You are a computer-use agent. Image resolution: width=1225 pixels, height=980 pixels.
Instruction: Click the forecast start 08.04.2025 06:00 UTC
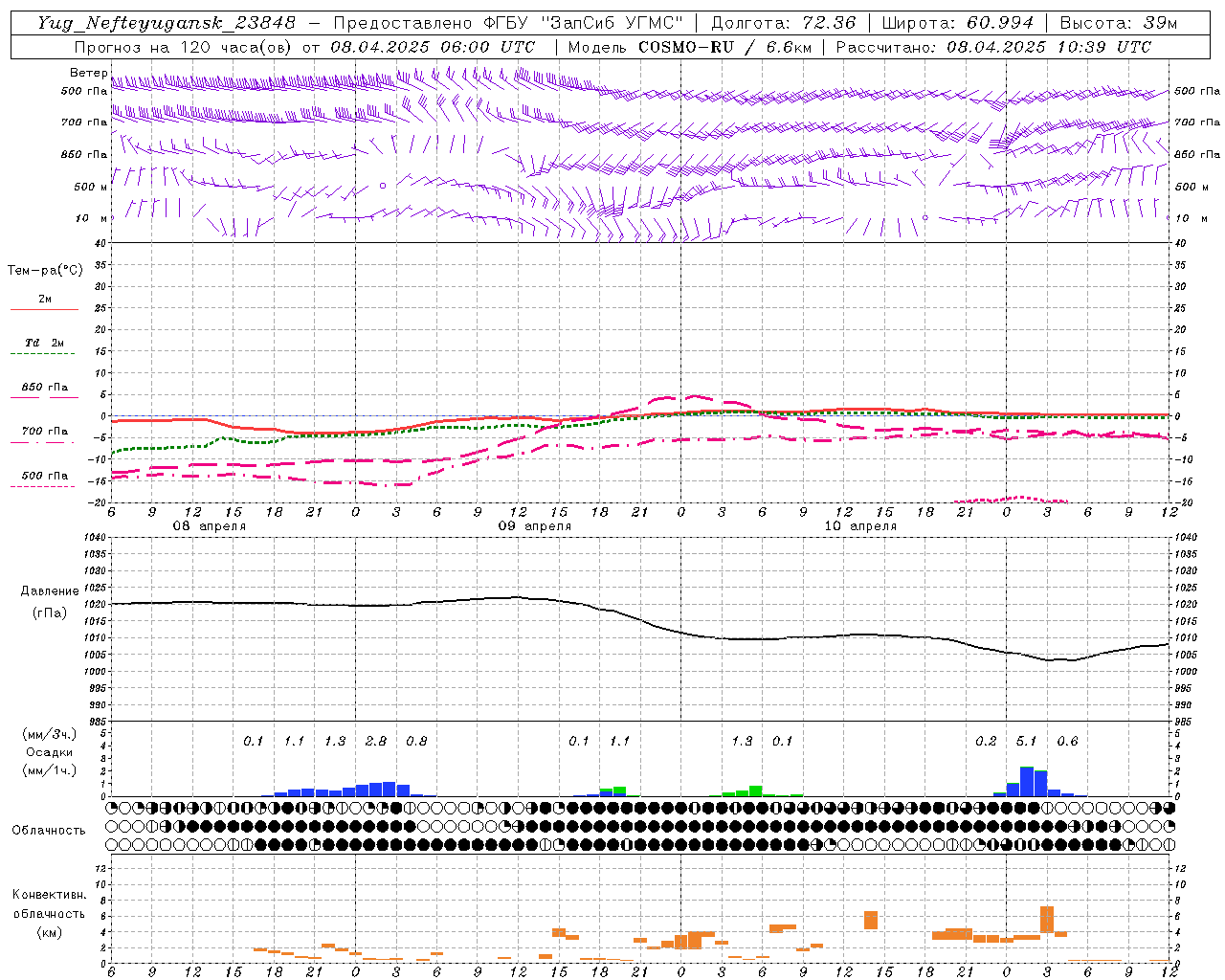coord(433,47)
